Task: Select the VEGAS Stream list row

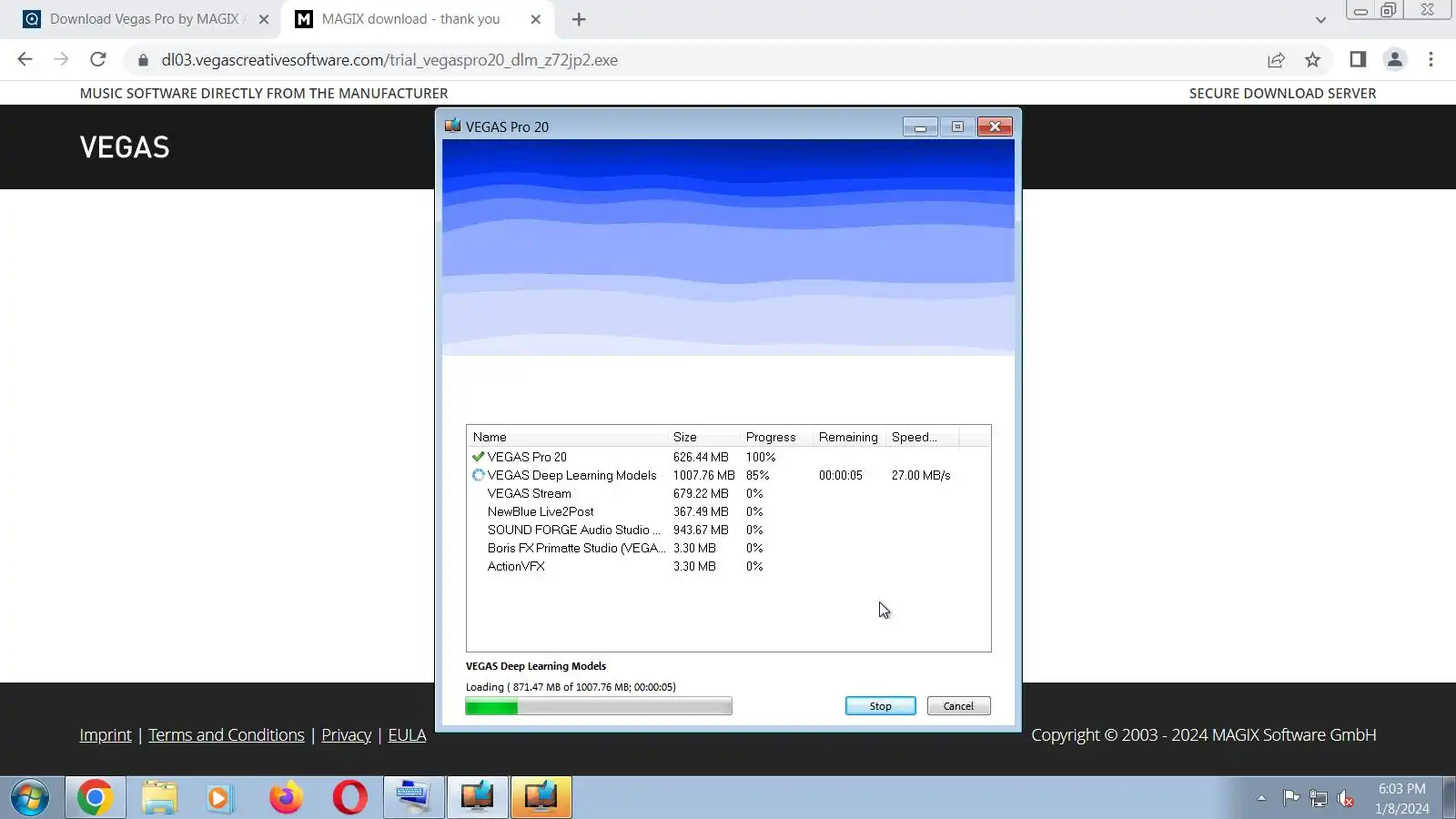Action: pyautogui.click(x=728, y=493)
